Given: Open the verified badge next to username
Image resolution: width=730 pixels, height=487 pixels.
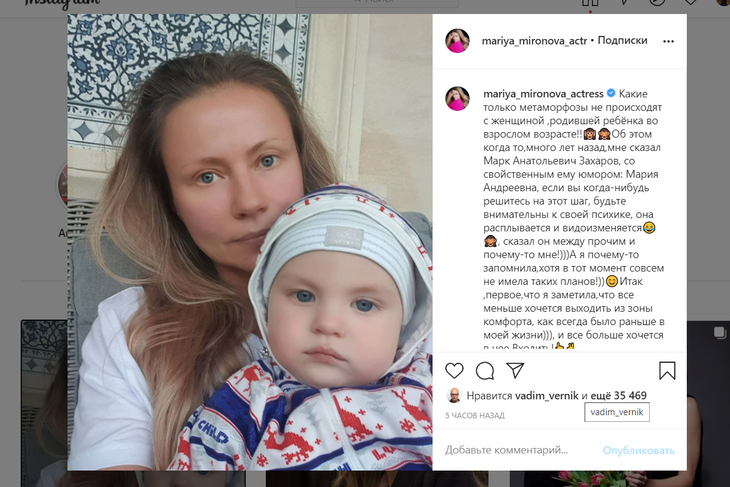Looking at the screenshot, I should (x=611, y=93).
